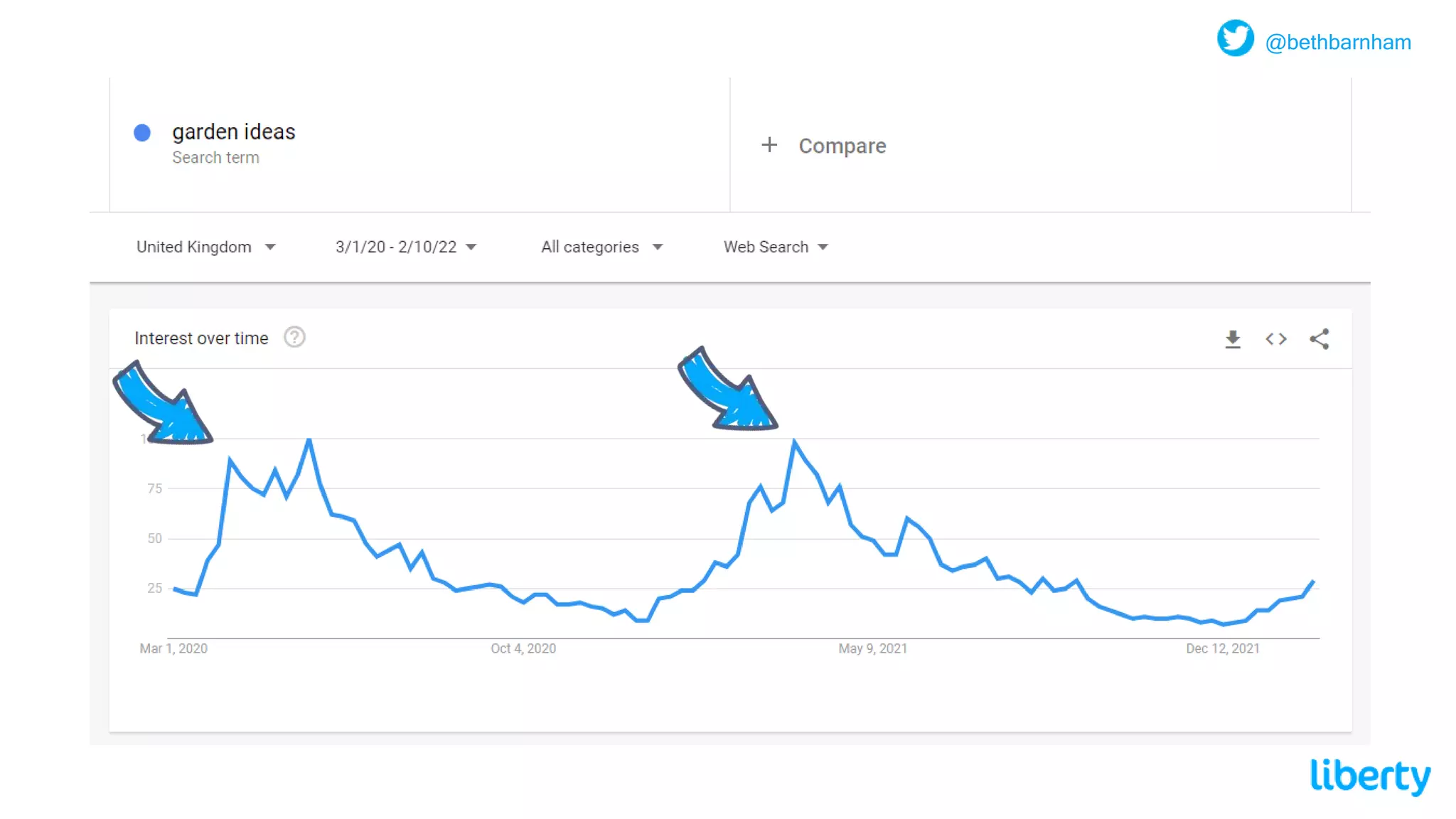The width and height of the screenshot is (1456, 819).
Task: Click the download CSV icon
Action: pyautogui.click(x=1233, y=339)
